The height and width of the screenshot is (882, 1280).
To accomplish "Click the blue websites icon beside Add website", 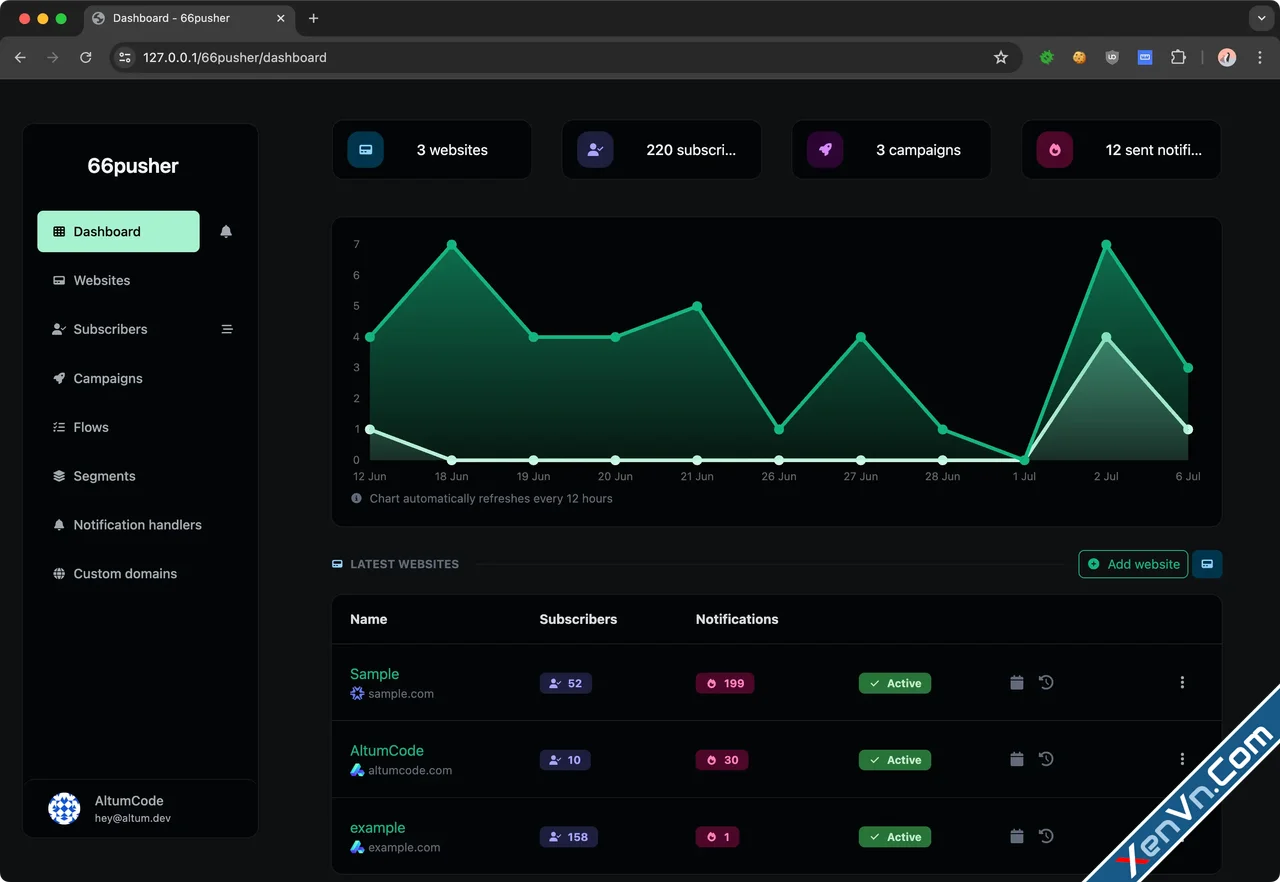I will [x=1207, y=564].
